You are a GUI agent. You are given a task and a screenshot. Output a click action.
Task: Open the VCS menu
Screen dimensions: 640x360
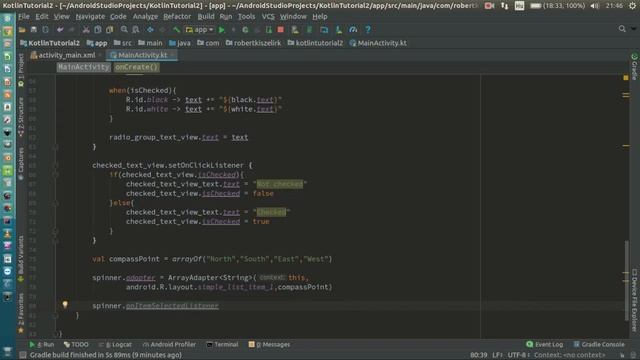point(268,16)
